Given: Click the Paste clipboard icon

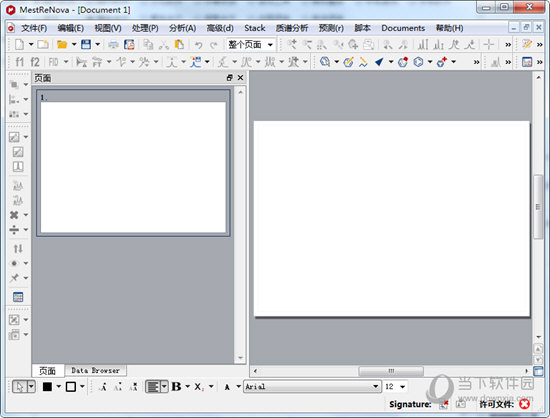Looking at the screenshot, I should coord(179,45).
